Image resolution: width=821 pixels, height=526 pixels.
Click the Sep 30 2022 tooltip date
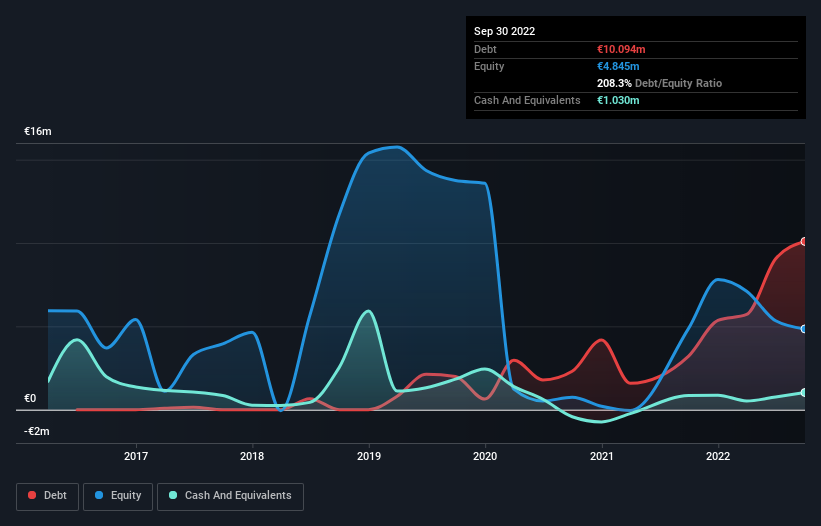[505, 31]
